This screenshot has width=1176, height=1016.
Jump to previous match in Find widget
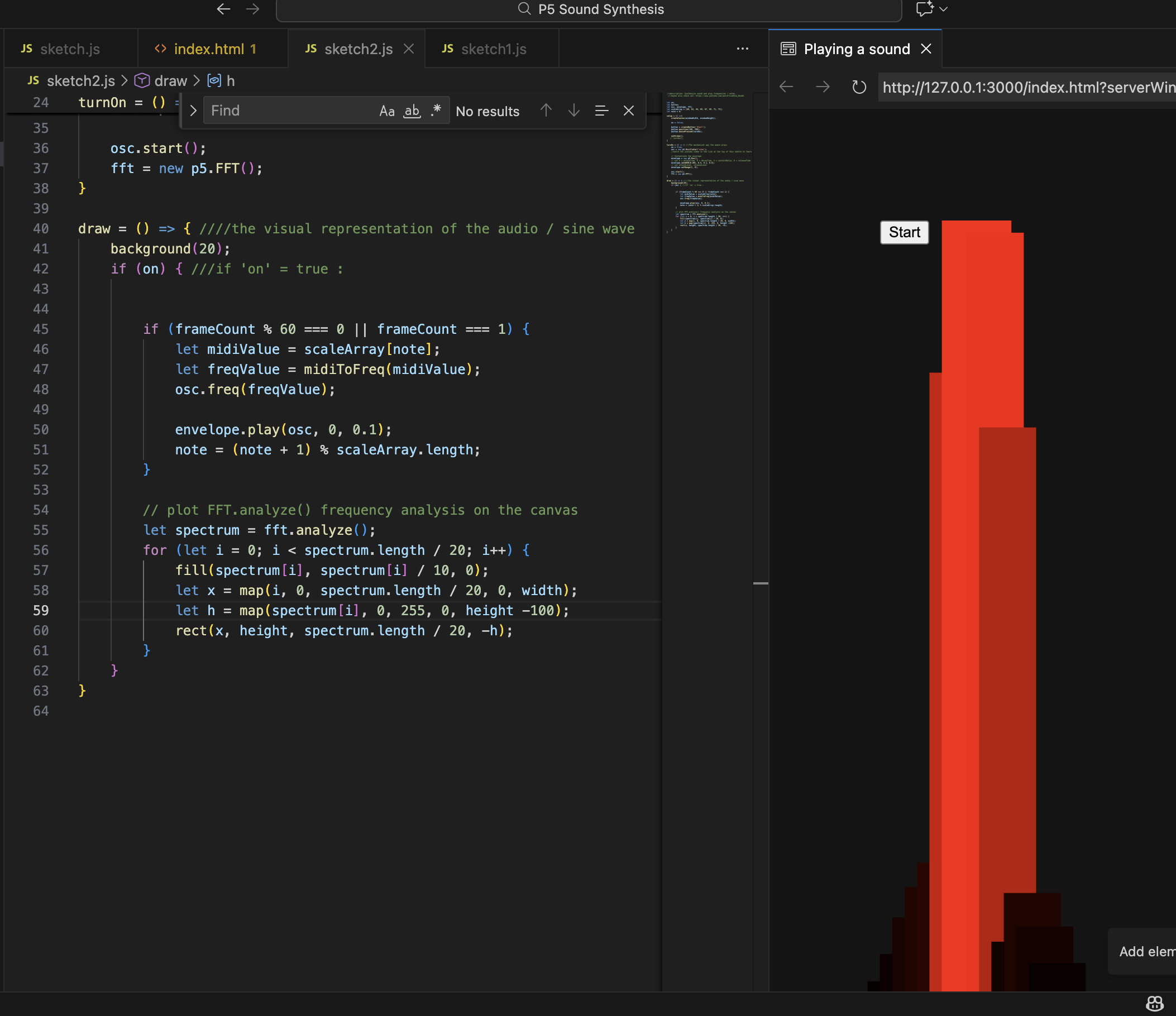pyautogui.click(x=546, y=111)
